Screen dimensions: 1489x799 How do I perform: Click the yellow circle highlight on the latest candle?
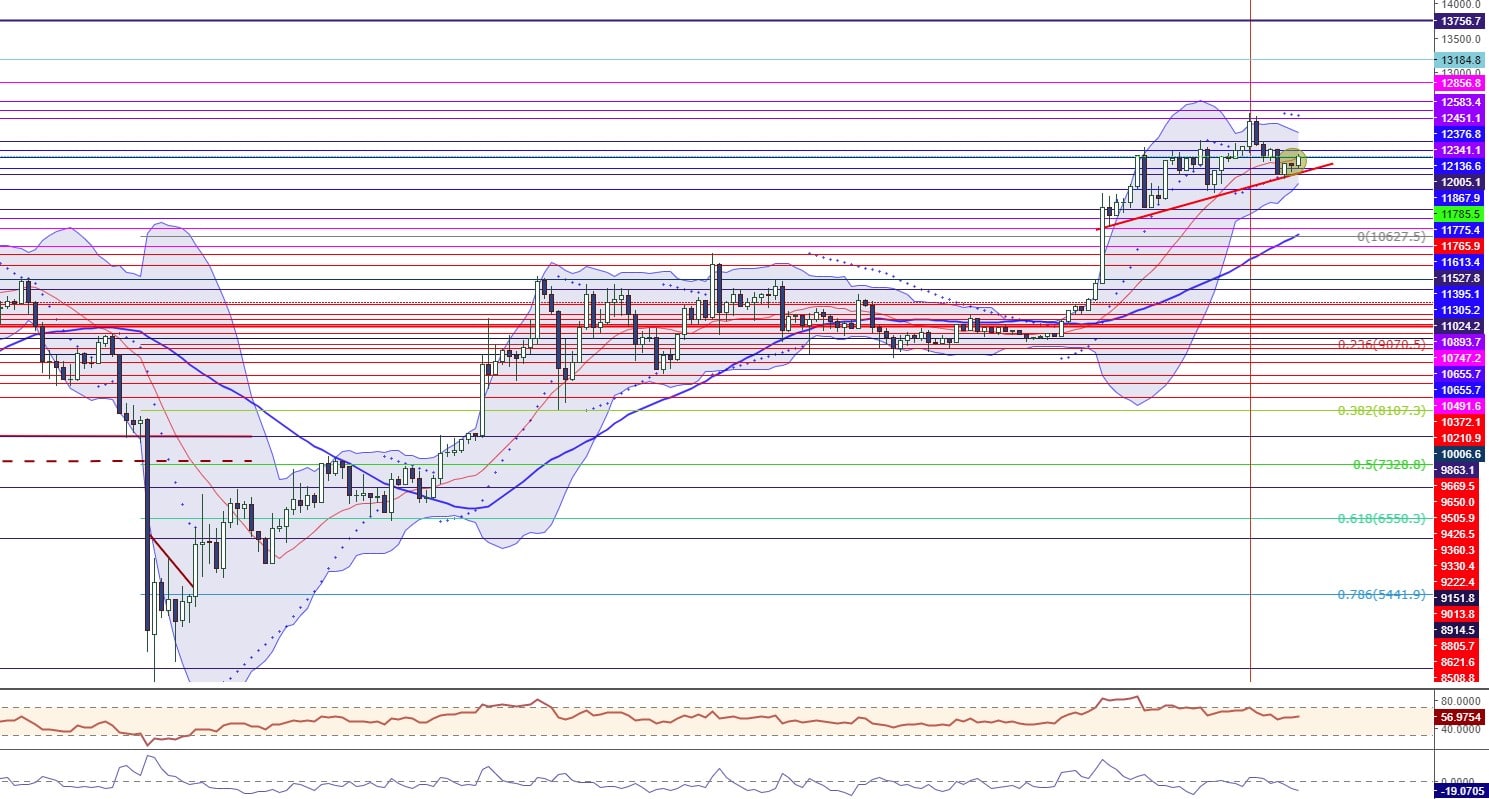[1294, 160]
